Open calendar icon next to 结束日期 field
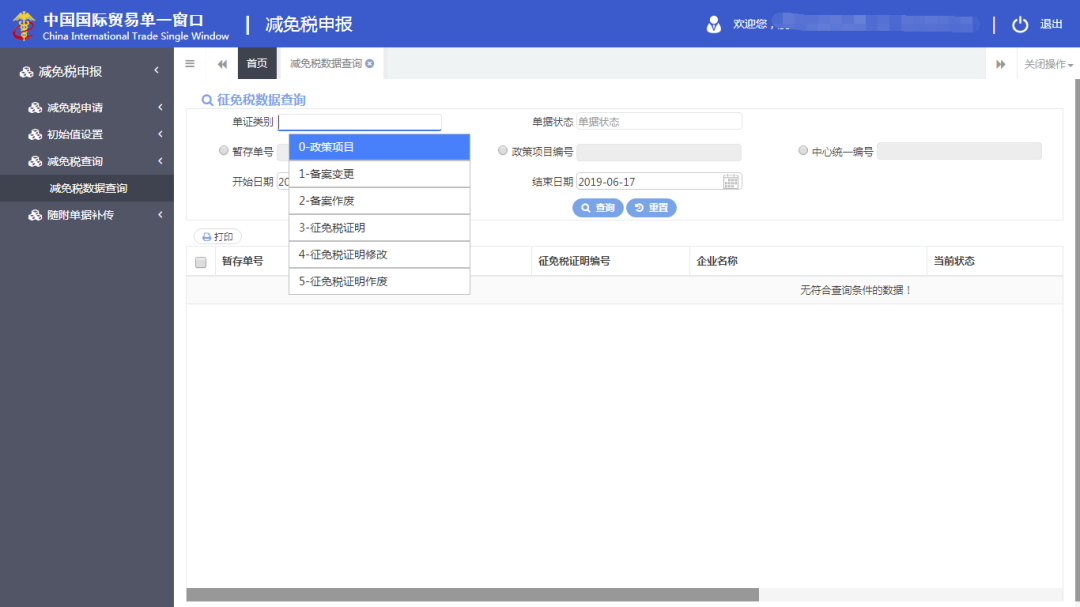This screenshot has width=1080, height=607. (729, 181)
